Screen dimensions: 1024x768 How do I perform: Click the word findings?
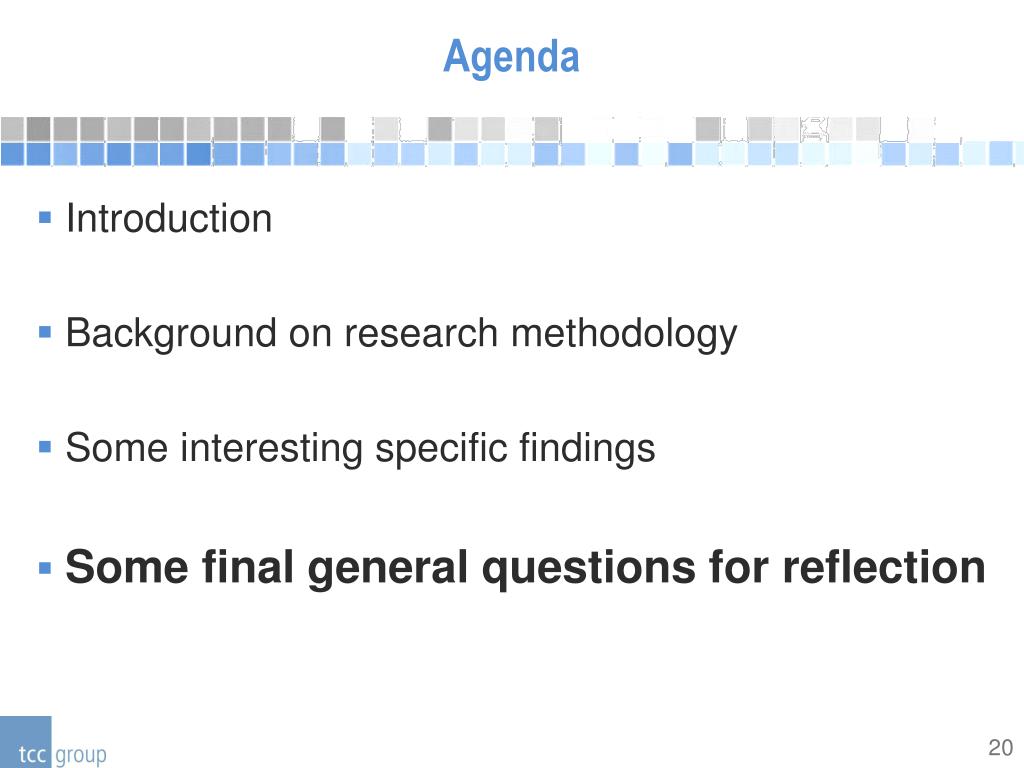[587, 449]
